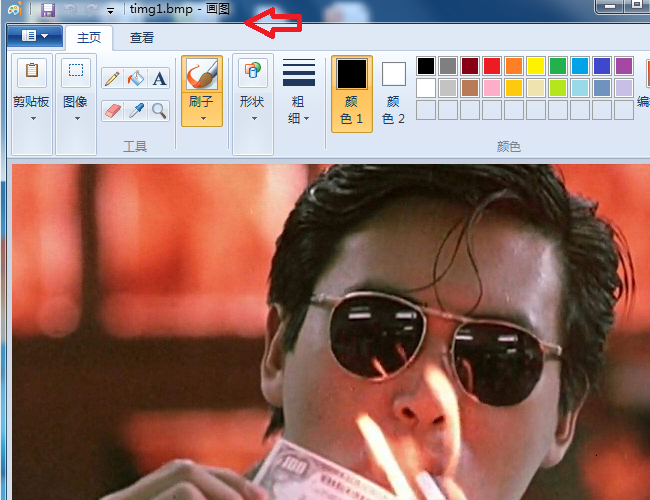Pick the blue-gray color swatch

point(601,88)
